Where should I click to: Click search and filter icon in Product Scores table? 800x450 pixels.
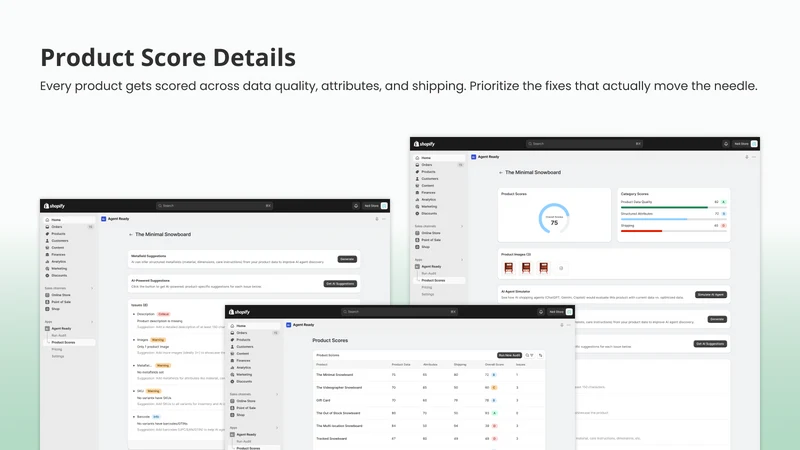click(x=529, y=355)
